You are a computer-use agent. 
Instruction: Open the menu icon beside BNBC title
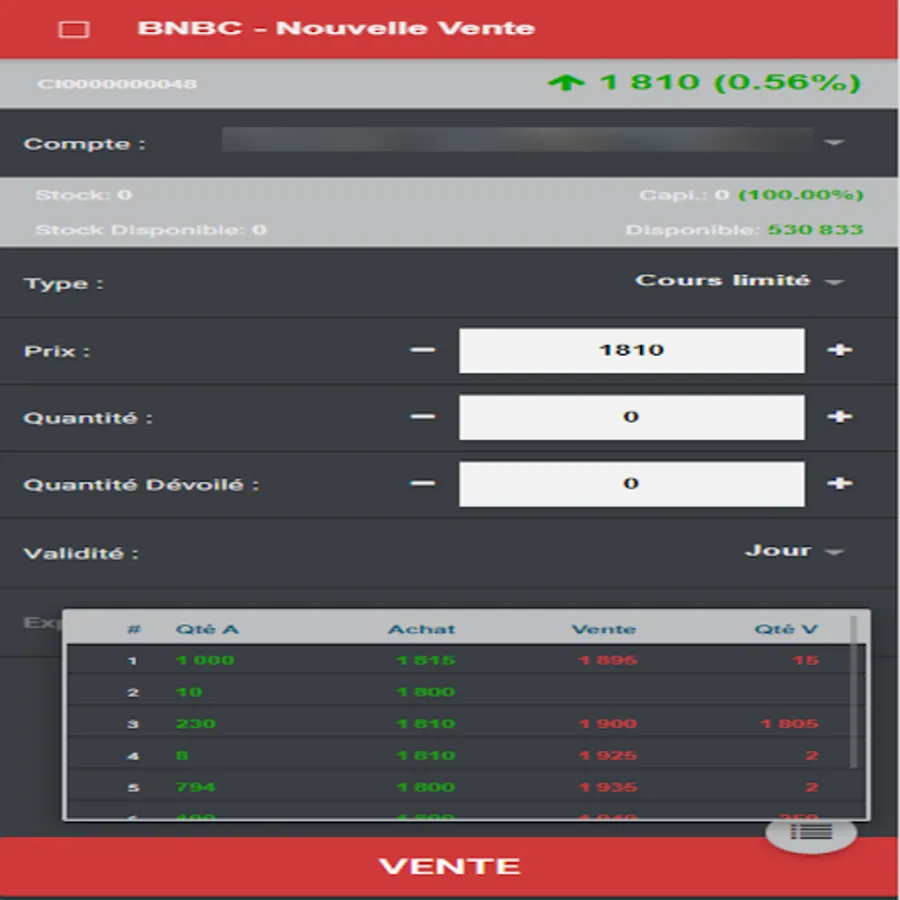click(74, 29)
